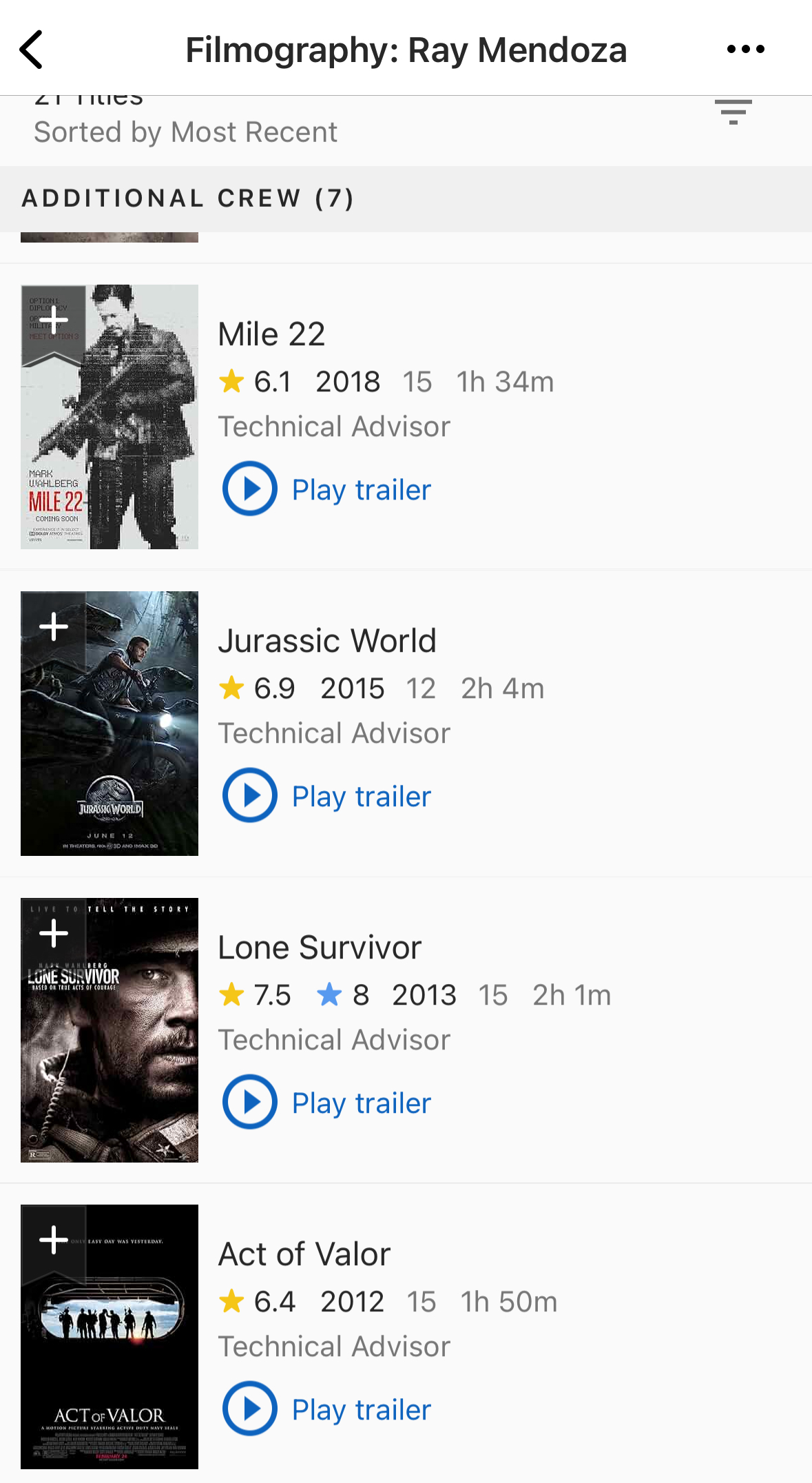The image size is (812, 1483).
Task: Play the Jurassic World trailer icon
Action: [250, 795]
